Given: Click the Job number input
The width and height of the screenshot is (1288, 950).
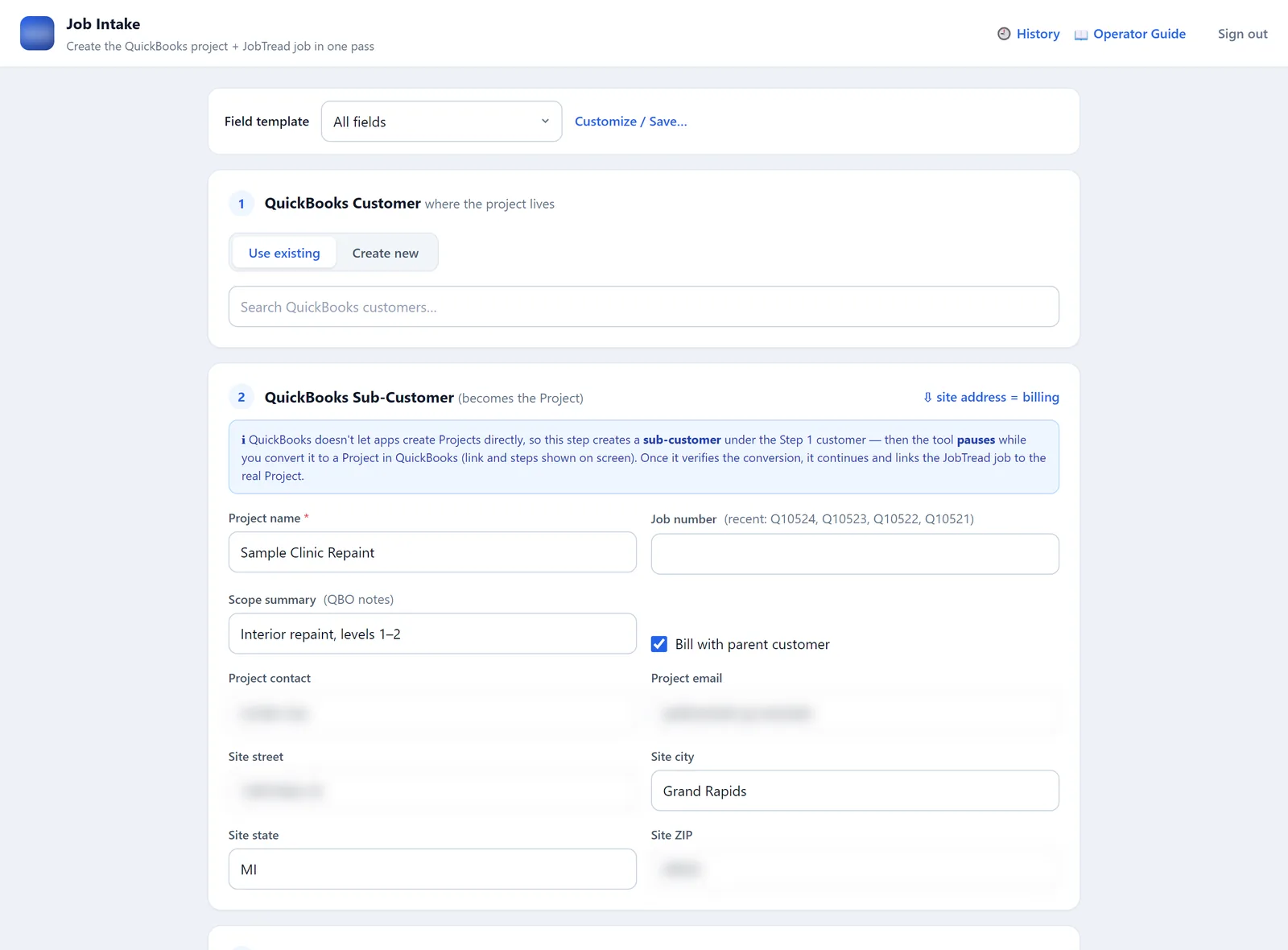Looking at the screenshot, I should [855, 554].
